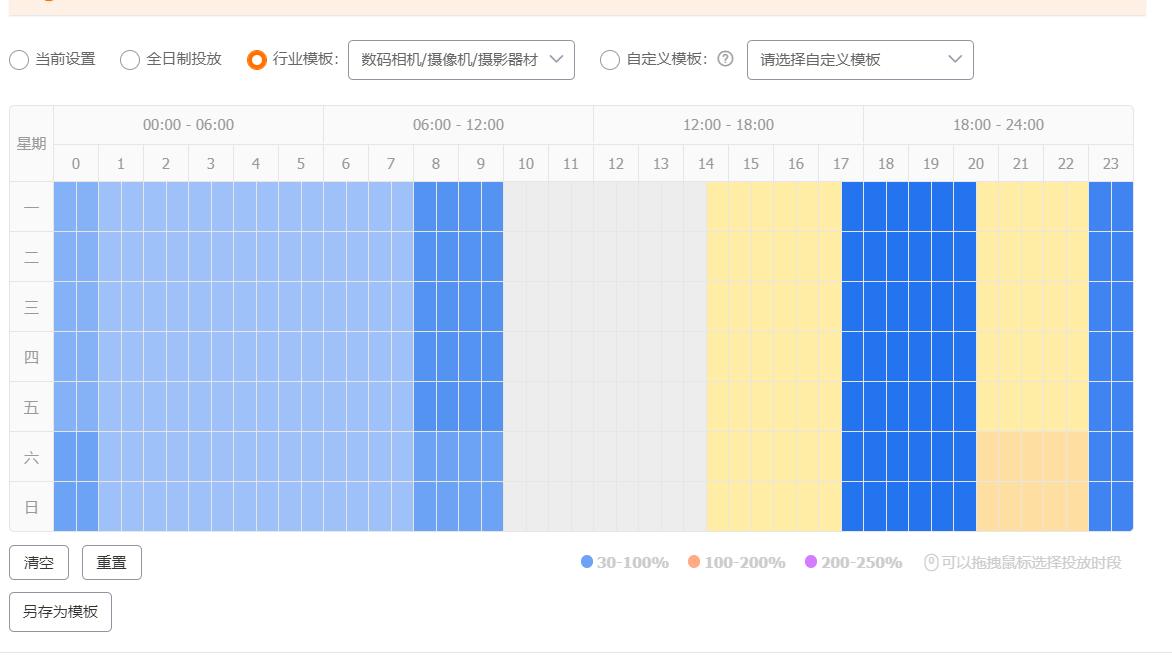This screenshot has height=659, width=1172.
Task: Select the 当前设置 radio option
Action: coord(18,60)
